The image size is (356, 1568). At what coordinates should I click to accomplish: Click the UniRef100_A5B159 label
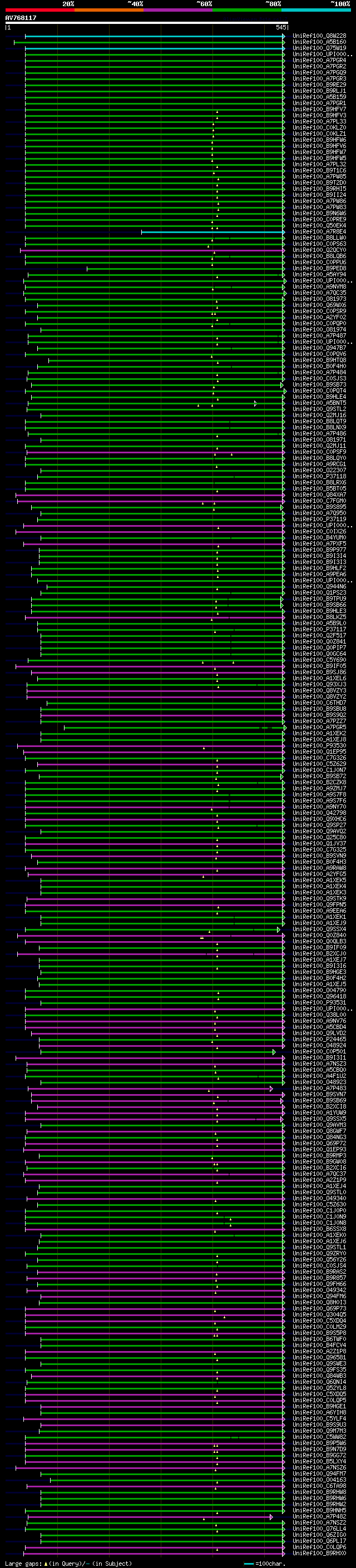point(319,97)
